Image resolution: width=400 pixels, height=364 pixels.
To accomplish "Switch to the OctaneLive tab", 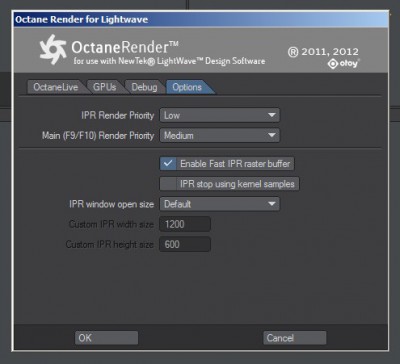I will point(55,87).
